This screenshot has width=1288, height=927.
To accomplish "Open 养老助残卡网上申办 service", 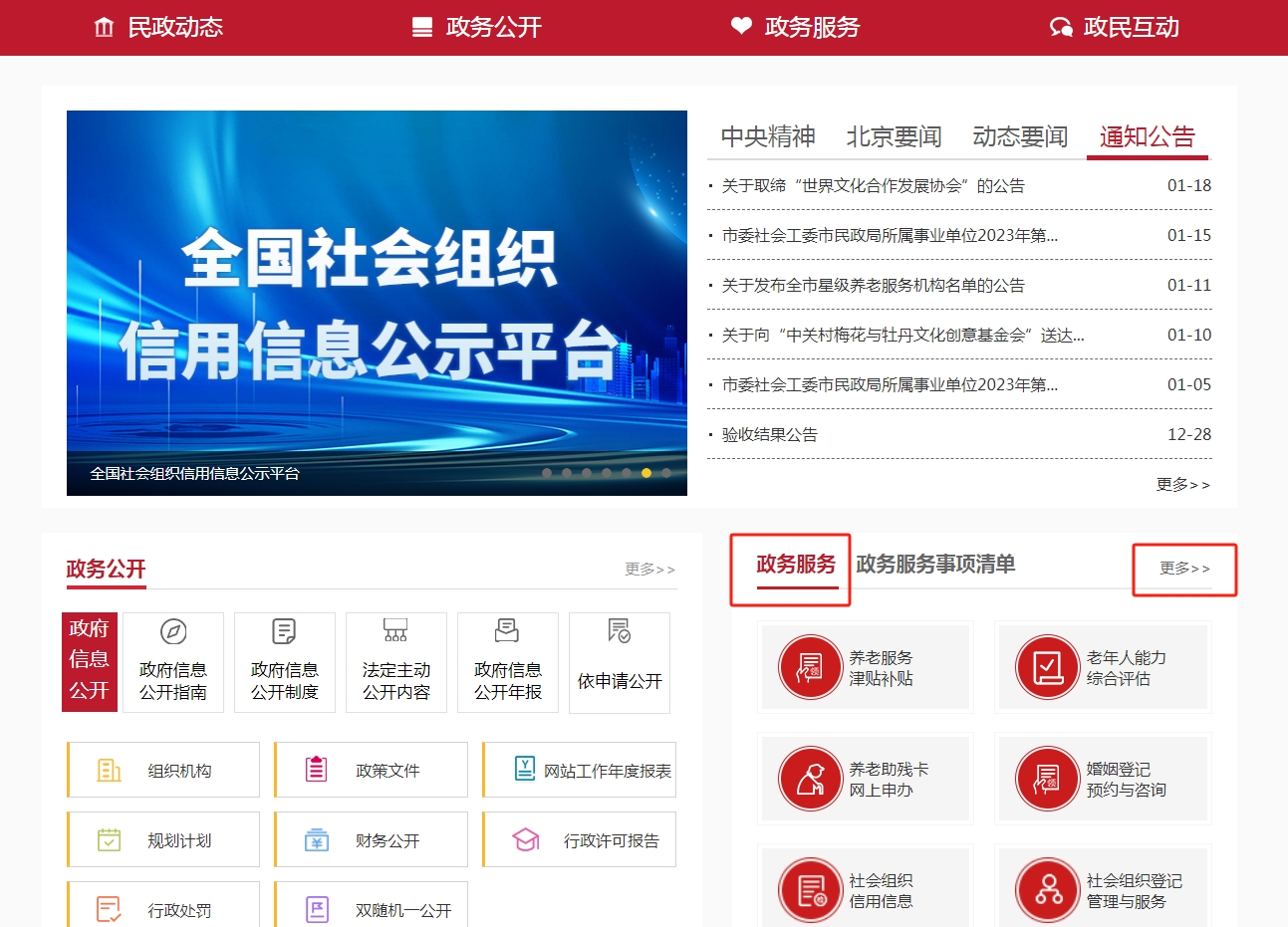I will (x=865, y=779).
